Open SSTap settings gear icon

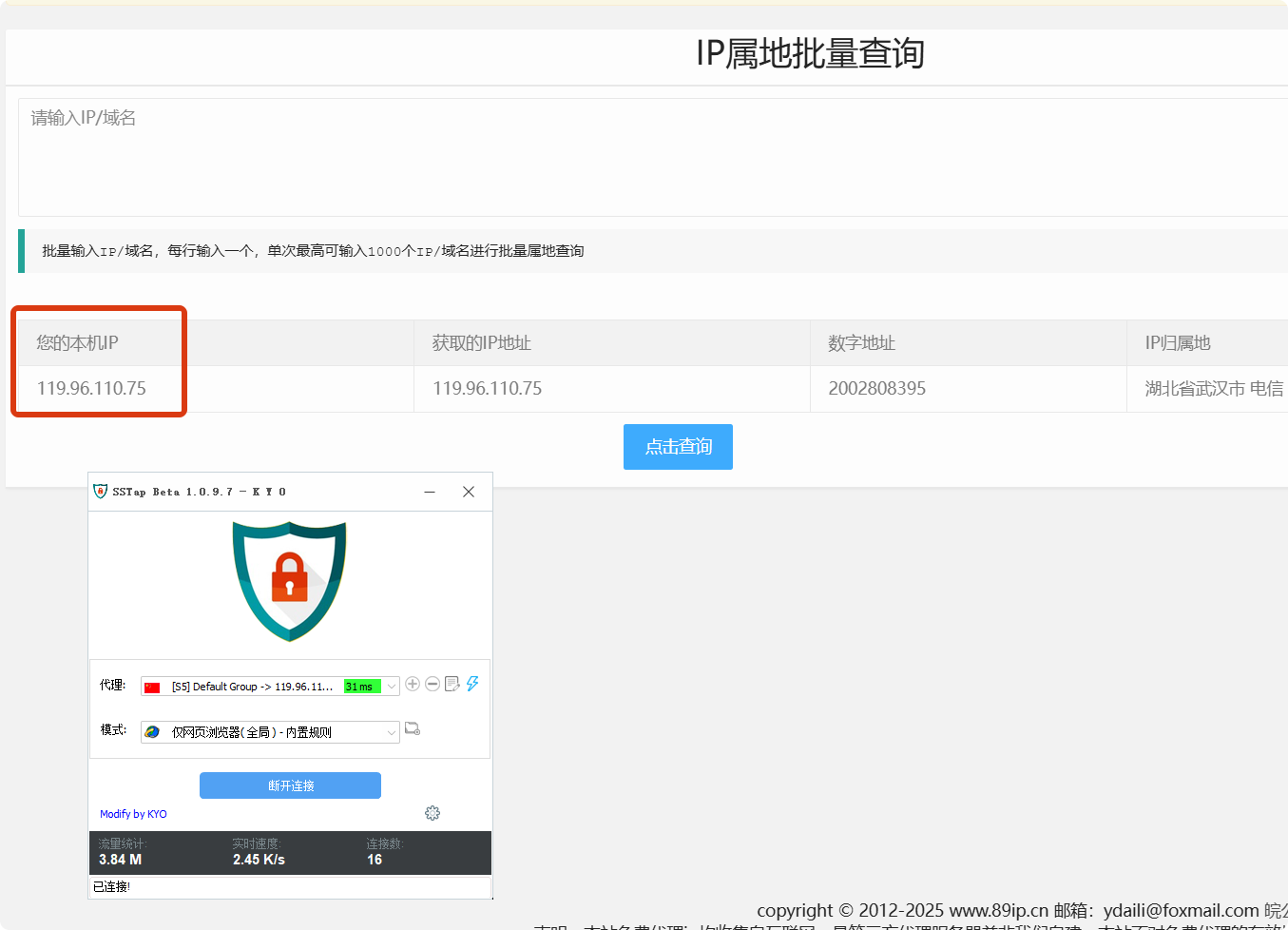(x=433, y=813)
